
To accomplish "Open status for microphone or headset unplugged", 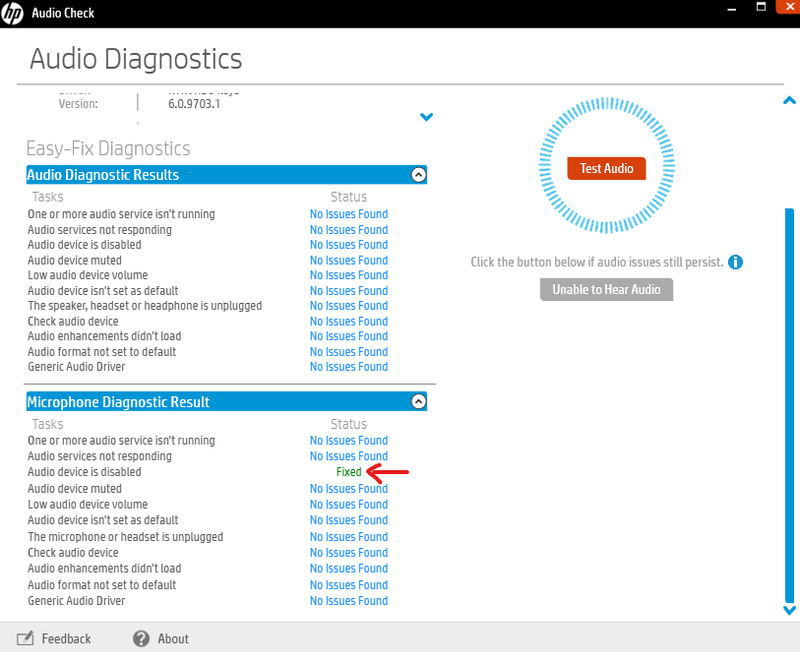I will [348, 537].
